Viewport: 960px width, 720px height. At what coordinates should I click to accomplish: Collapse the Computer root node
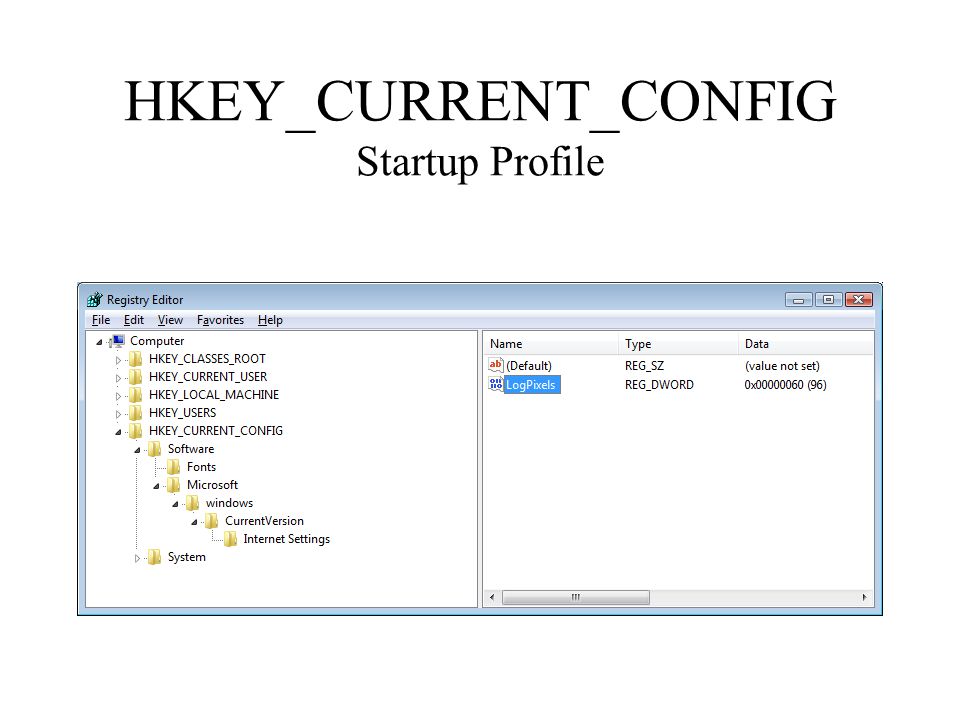(99, 342)
